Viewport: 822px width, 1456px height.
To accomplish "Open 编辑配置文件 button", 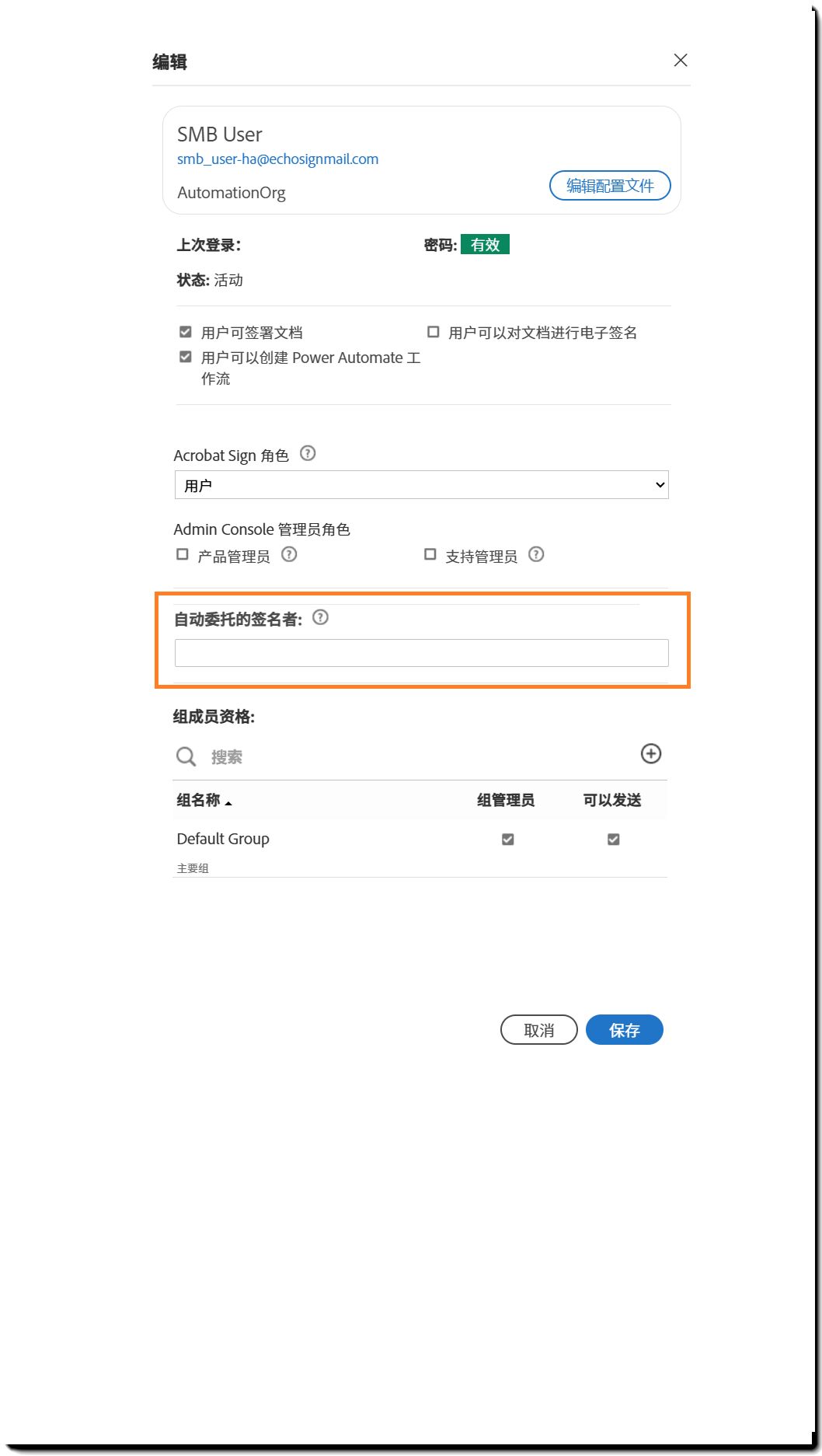I will (x=610, y=185).
